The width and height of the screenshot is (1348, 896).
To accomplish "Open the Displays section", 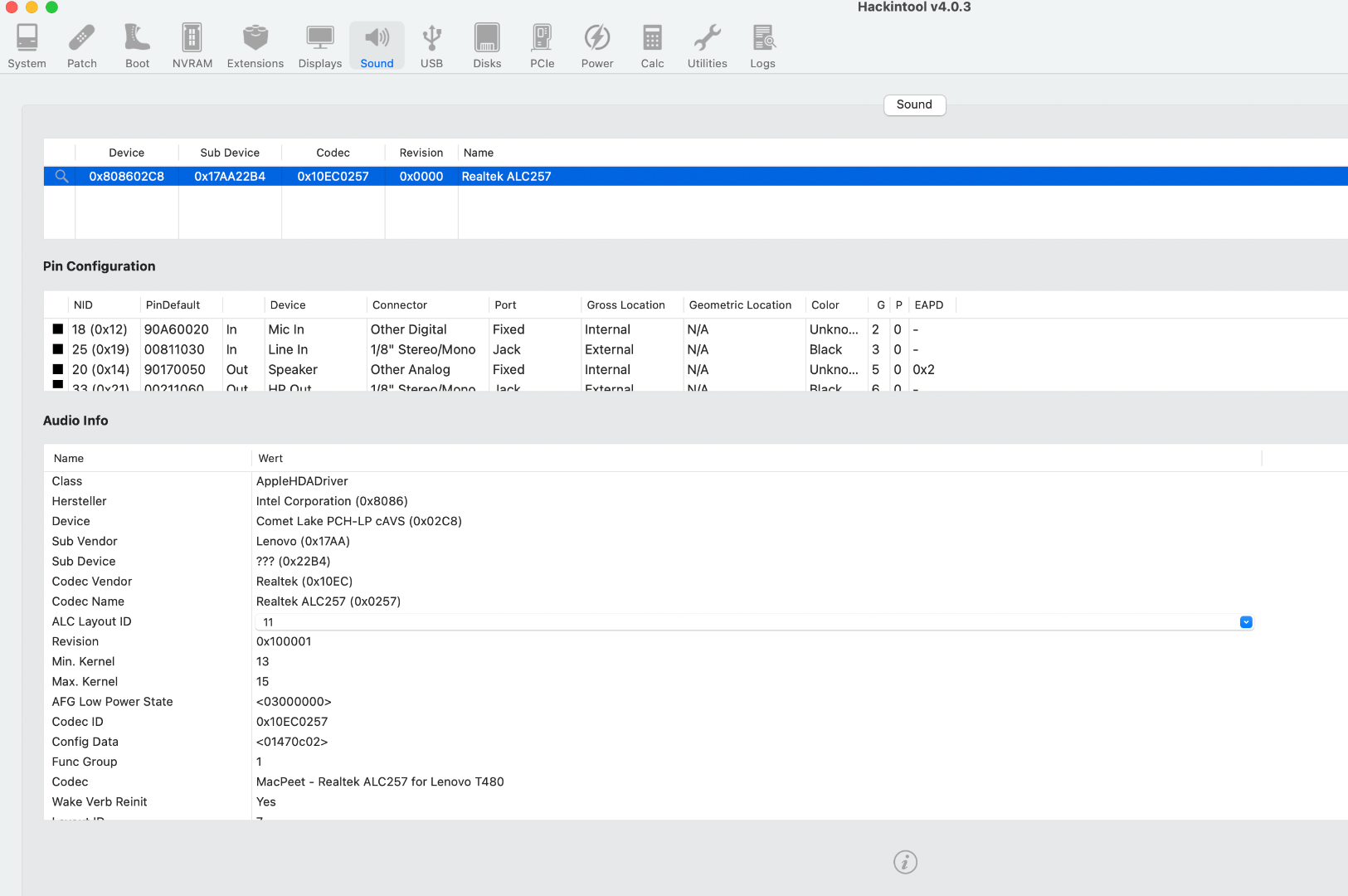I will [x=320, y=46].
